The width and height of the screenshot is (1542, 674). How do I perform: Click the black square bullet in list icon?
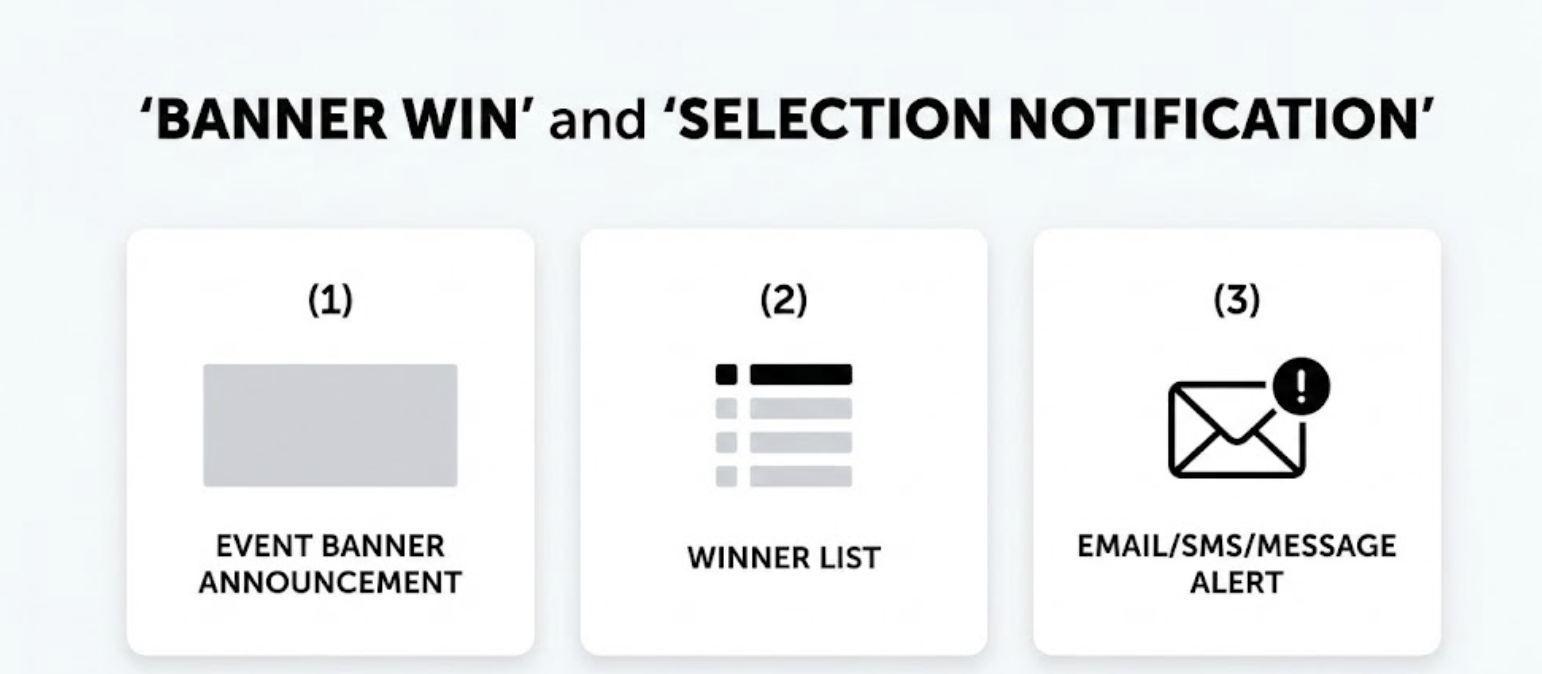tap(727, 375)
